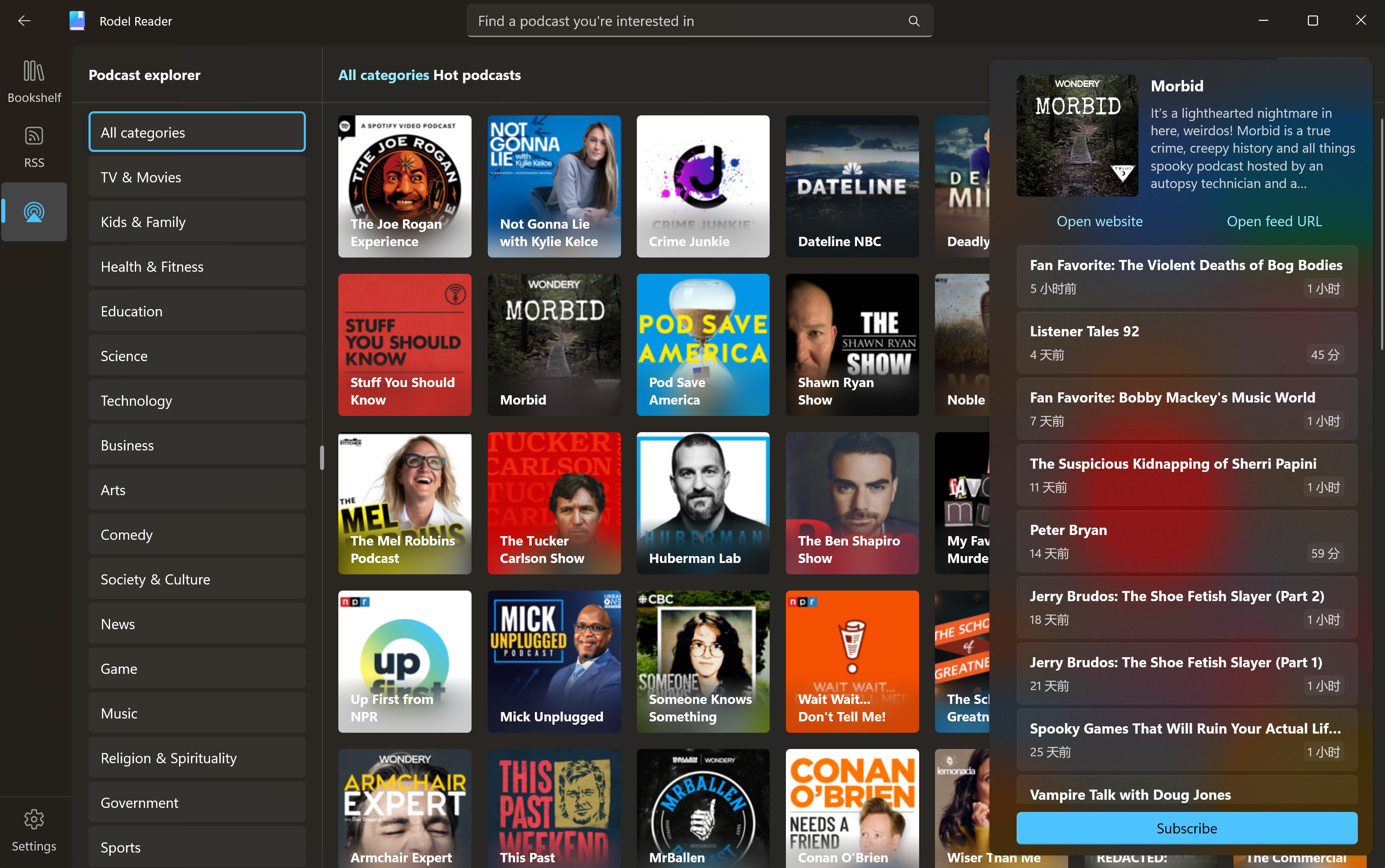Open Wait Wait... Don't Tell Me!

[x=852, y=662]
